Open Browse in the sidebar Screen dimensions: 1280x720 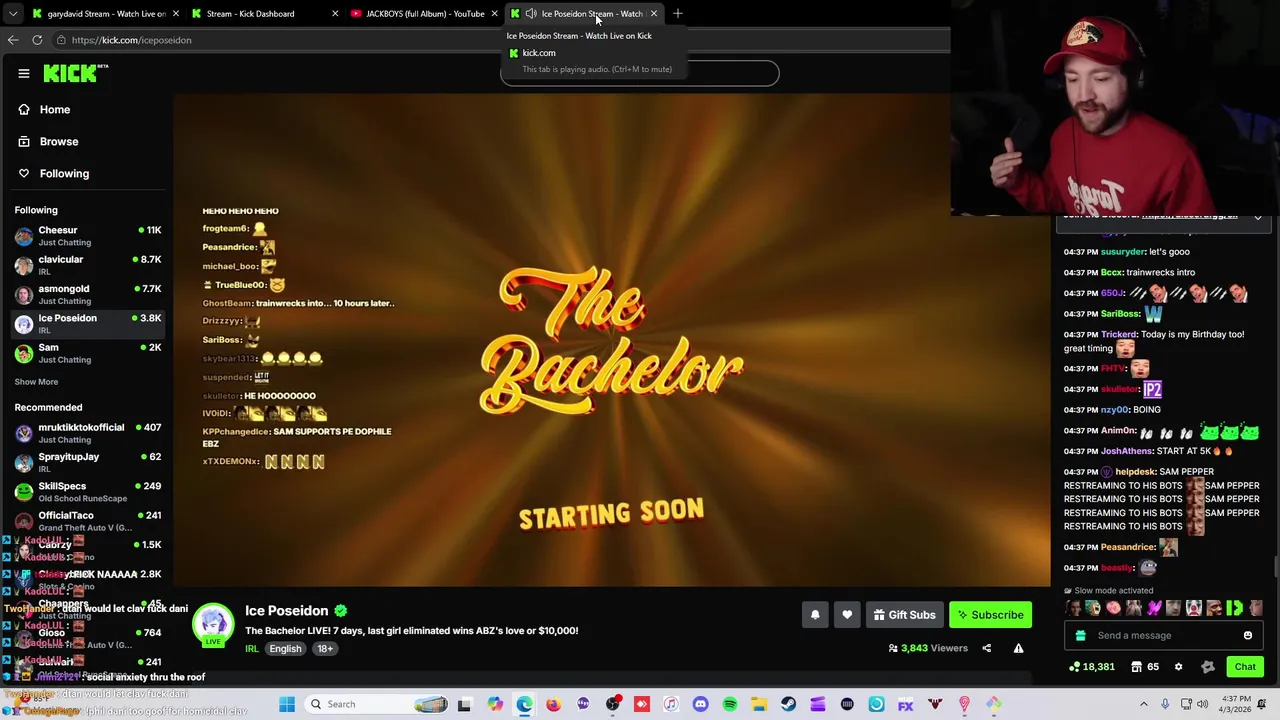59,141
